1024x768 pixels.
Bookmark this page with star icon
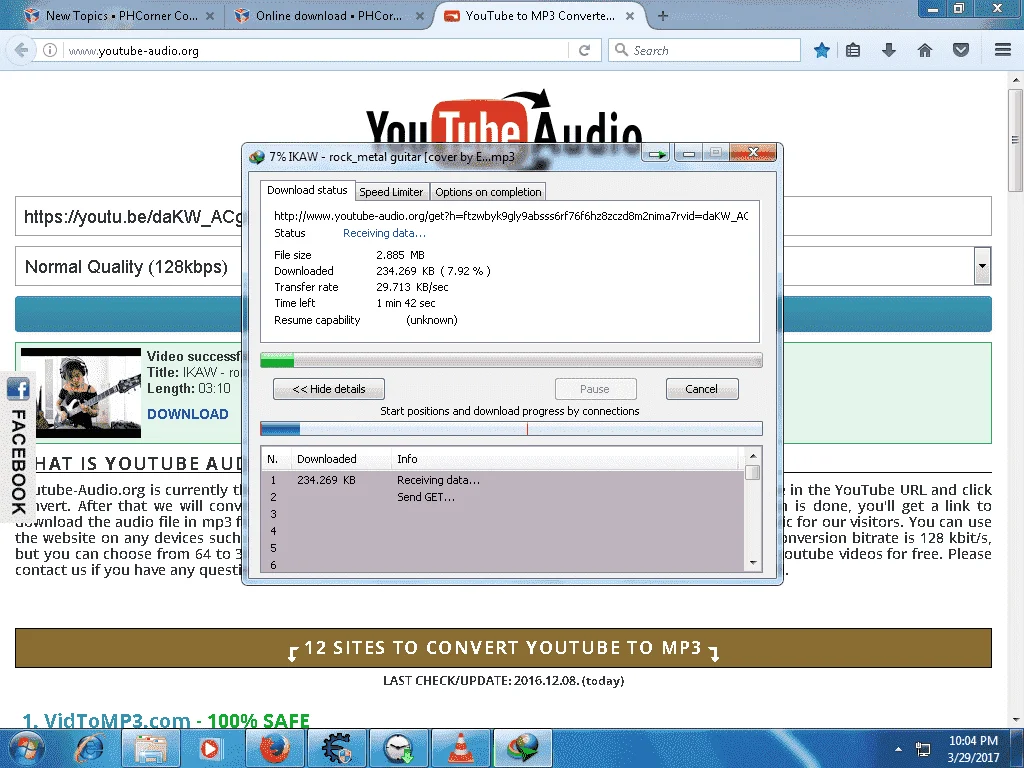(x=822, y=50)
